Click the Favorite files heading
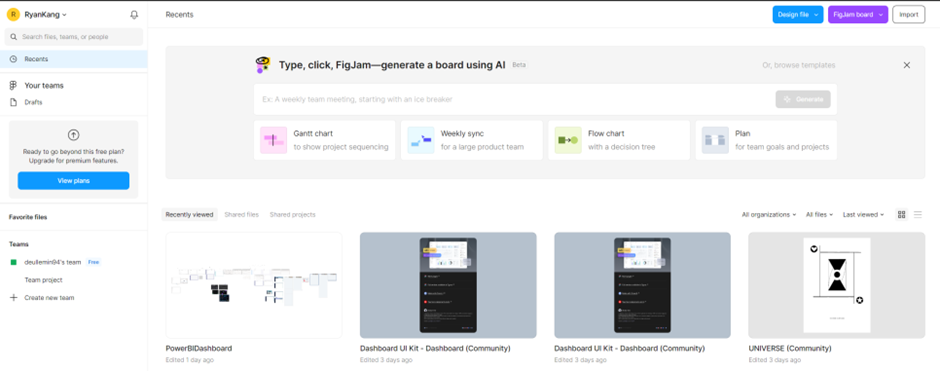The height and width of the screenshot is (371, 940). pos(28,217)
